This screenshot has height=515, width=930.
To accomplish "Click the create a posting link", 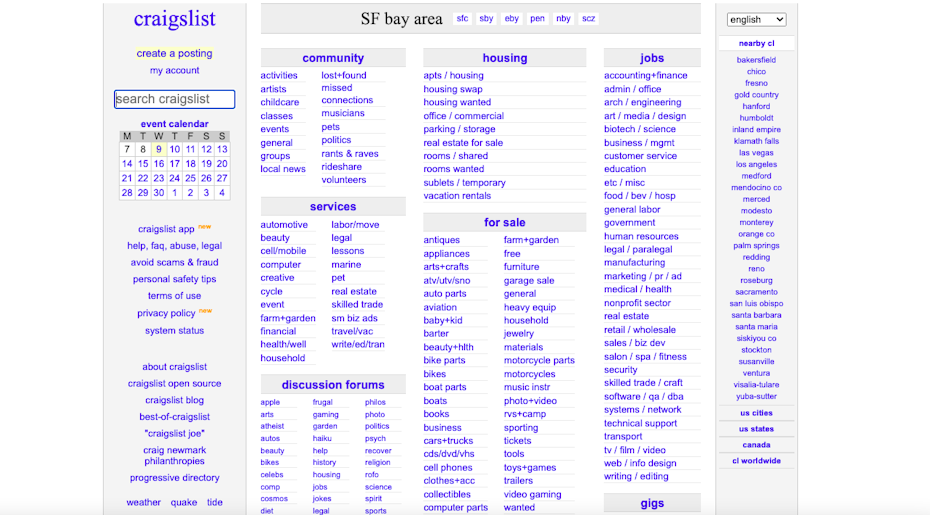I will point(174,53).
